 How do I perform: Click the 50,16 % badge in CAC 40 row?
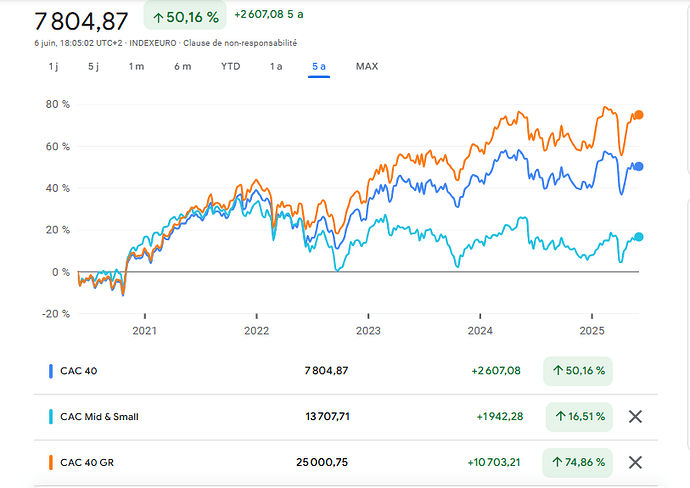click(578, 371)
